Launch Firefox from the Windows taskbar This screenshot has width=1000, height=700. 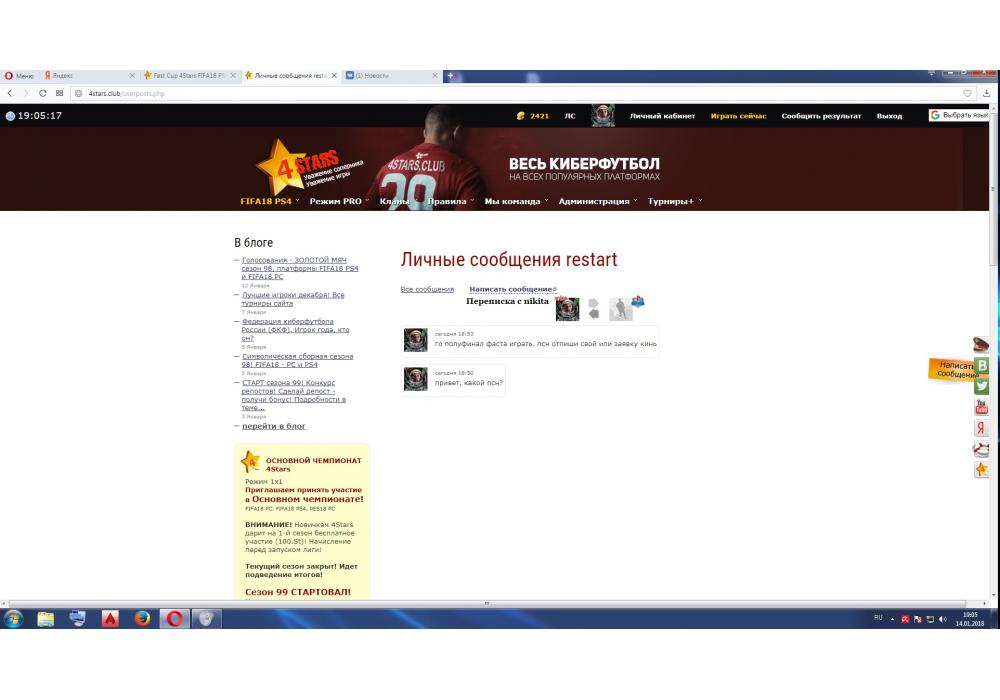pyautogui.click(x=141, y=618)
